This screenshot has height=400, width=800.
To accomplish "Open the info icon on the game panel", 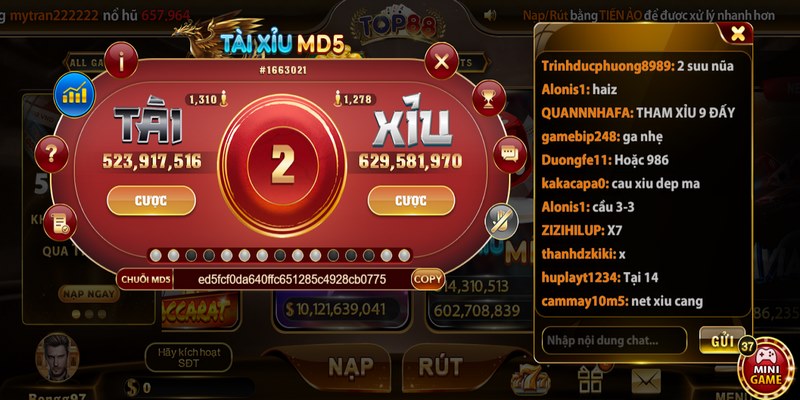I will (121, 60).
